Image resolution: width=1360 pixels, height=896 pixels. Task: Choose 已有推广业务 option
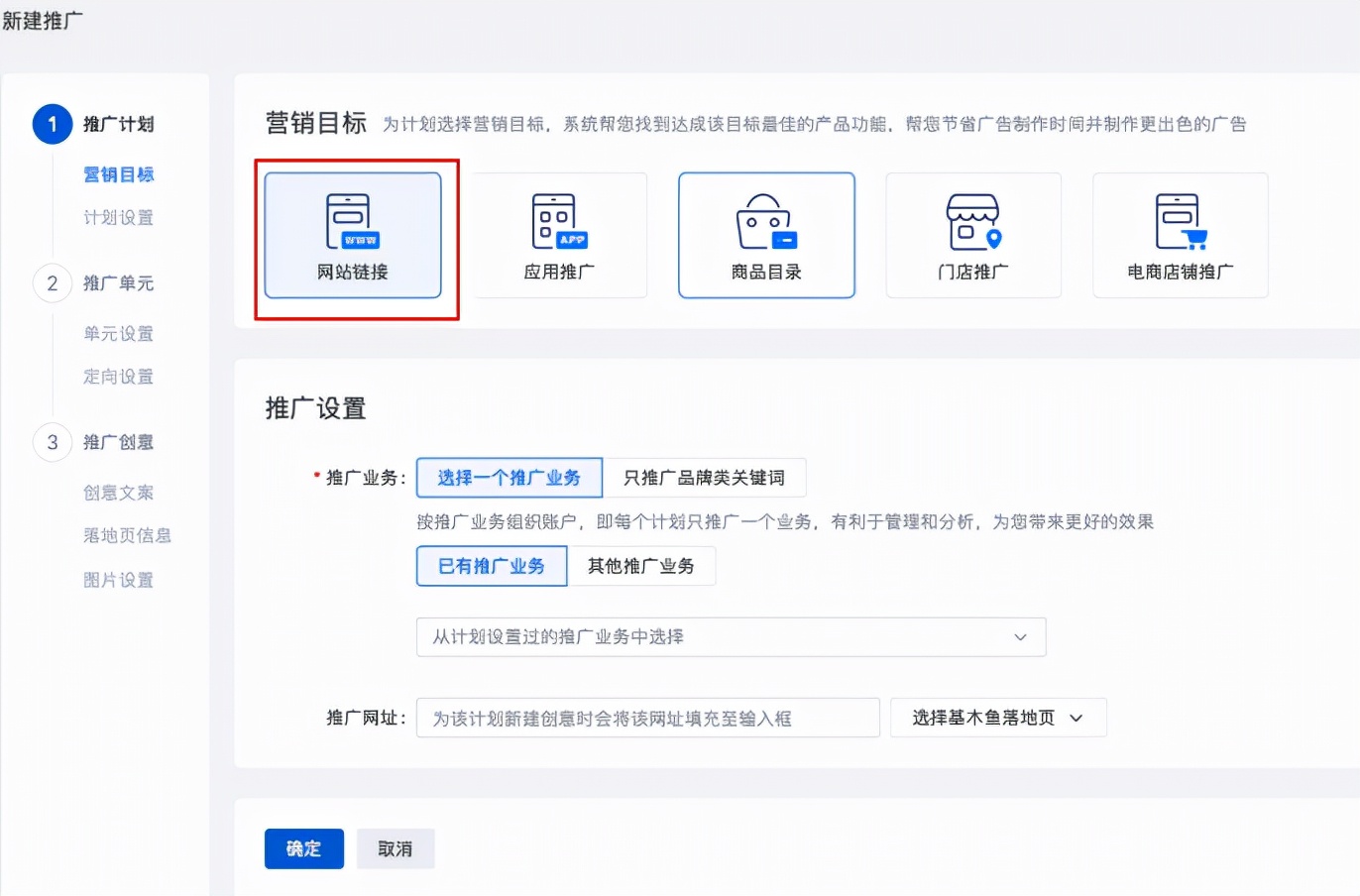click(492, 566)
